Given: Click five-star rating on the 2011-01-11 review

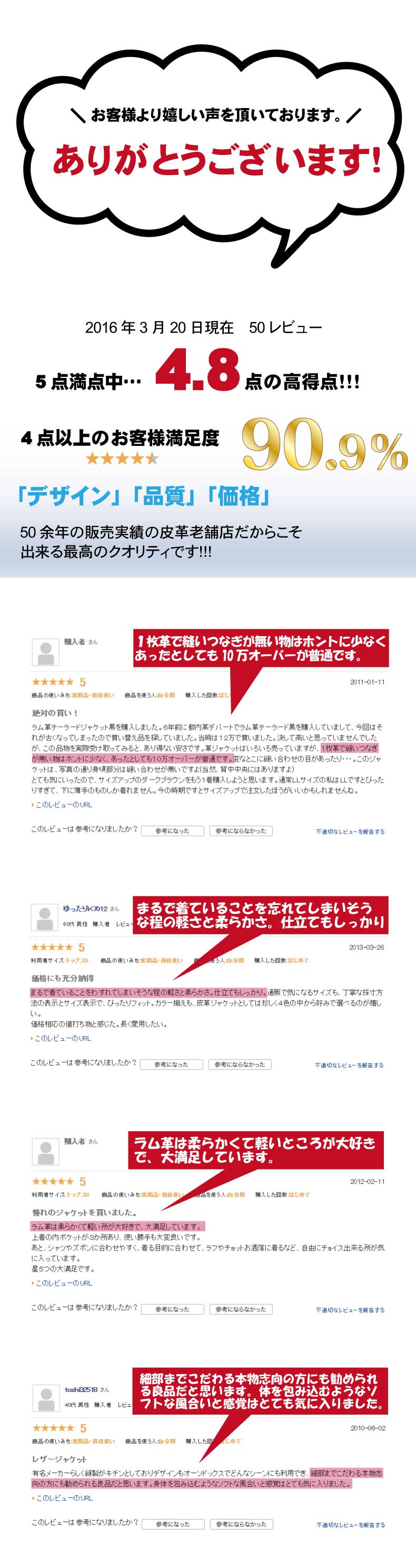Looking at the screenshot, I should point(53,681).
